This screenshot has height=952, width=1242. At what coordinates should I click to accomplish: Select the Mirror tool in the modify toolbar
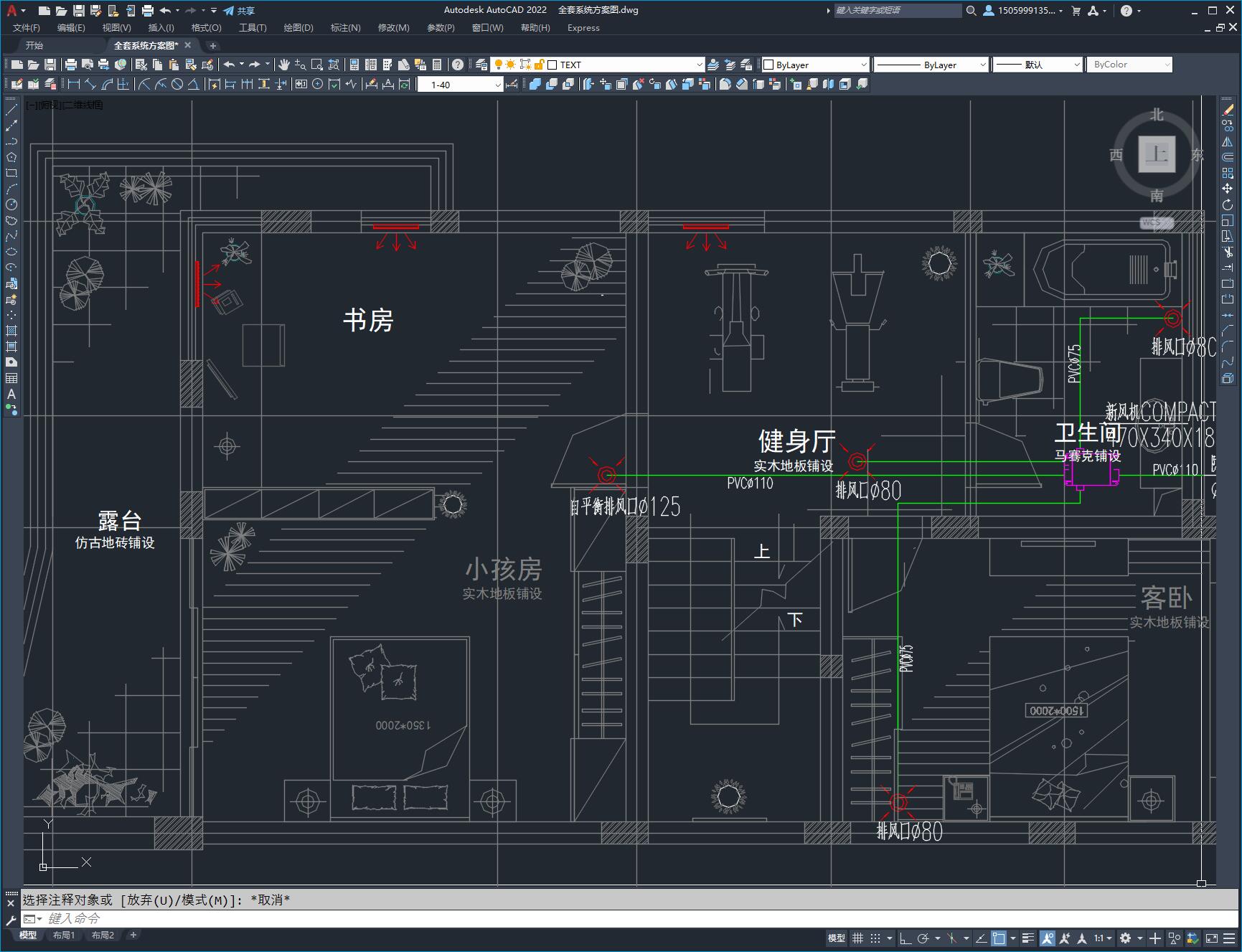(x=1228, y=141)
